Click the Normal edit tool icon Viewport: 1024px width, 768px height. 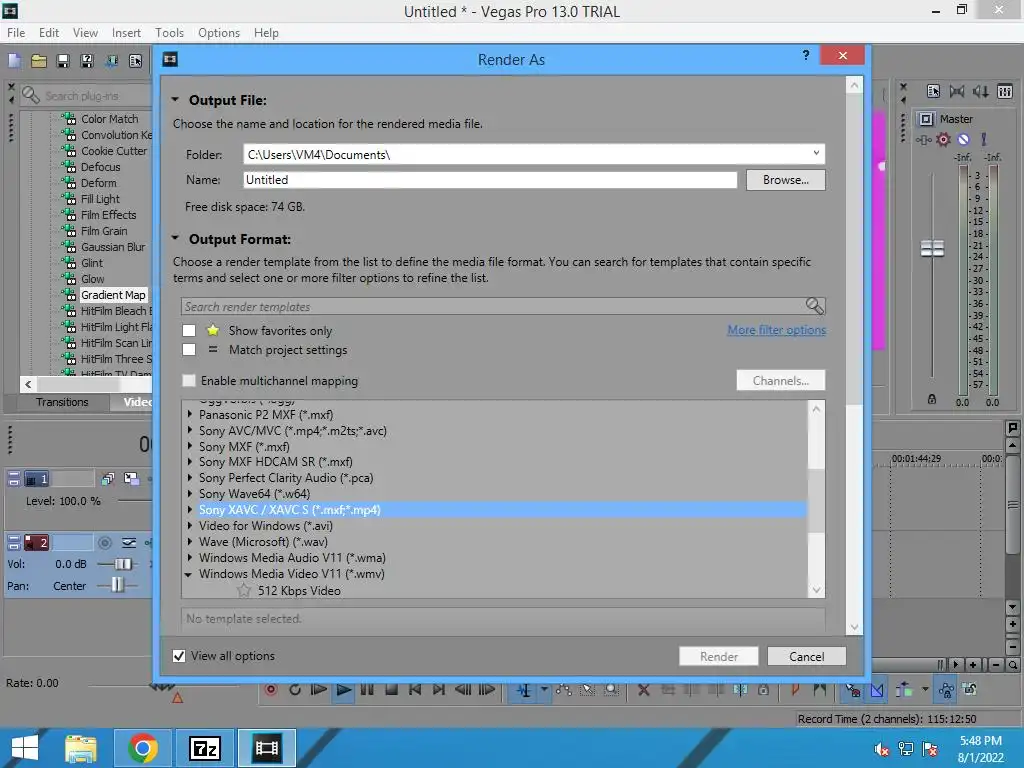[x=524, y=690]
